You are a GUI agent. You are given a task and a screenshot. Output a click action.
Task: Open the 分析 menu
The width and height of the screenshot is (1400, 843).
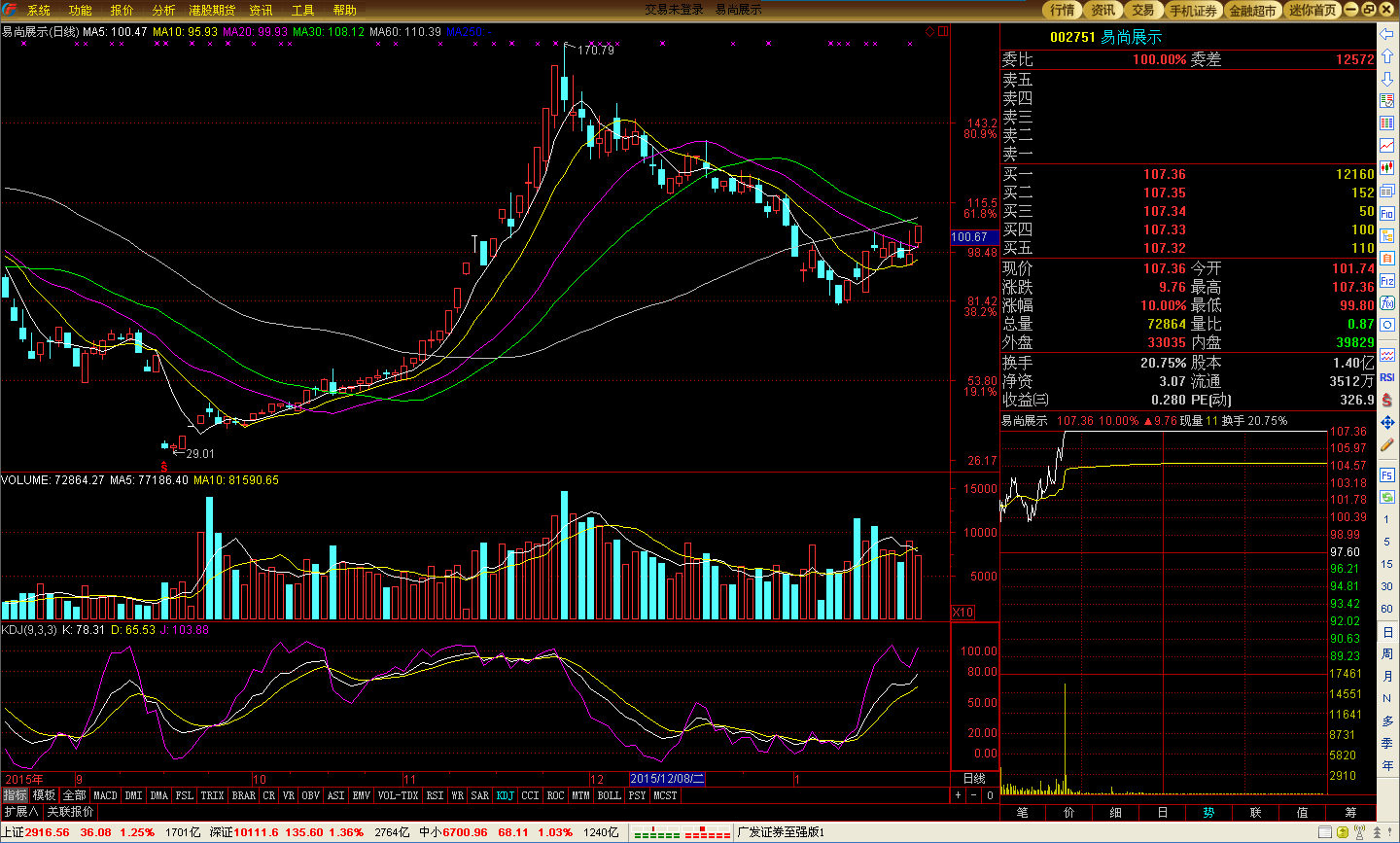click(163, 10)
